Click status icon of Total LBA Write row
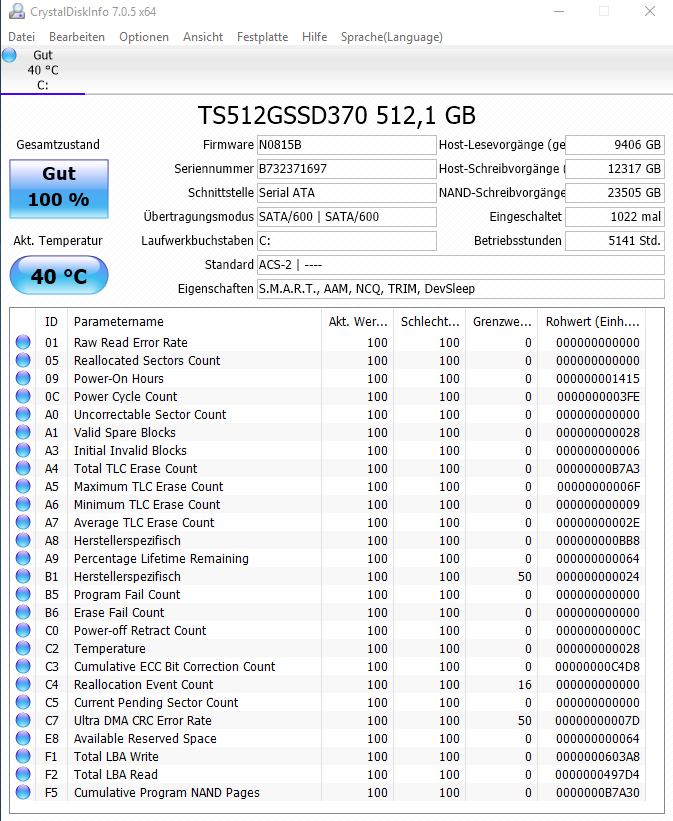This screenshot has height=821, width=673. [x=23, y=757]
